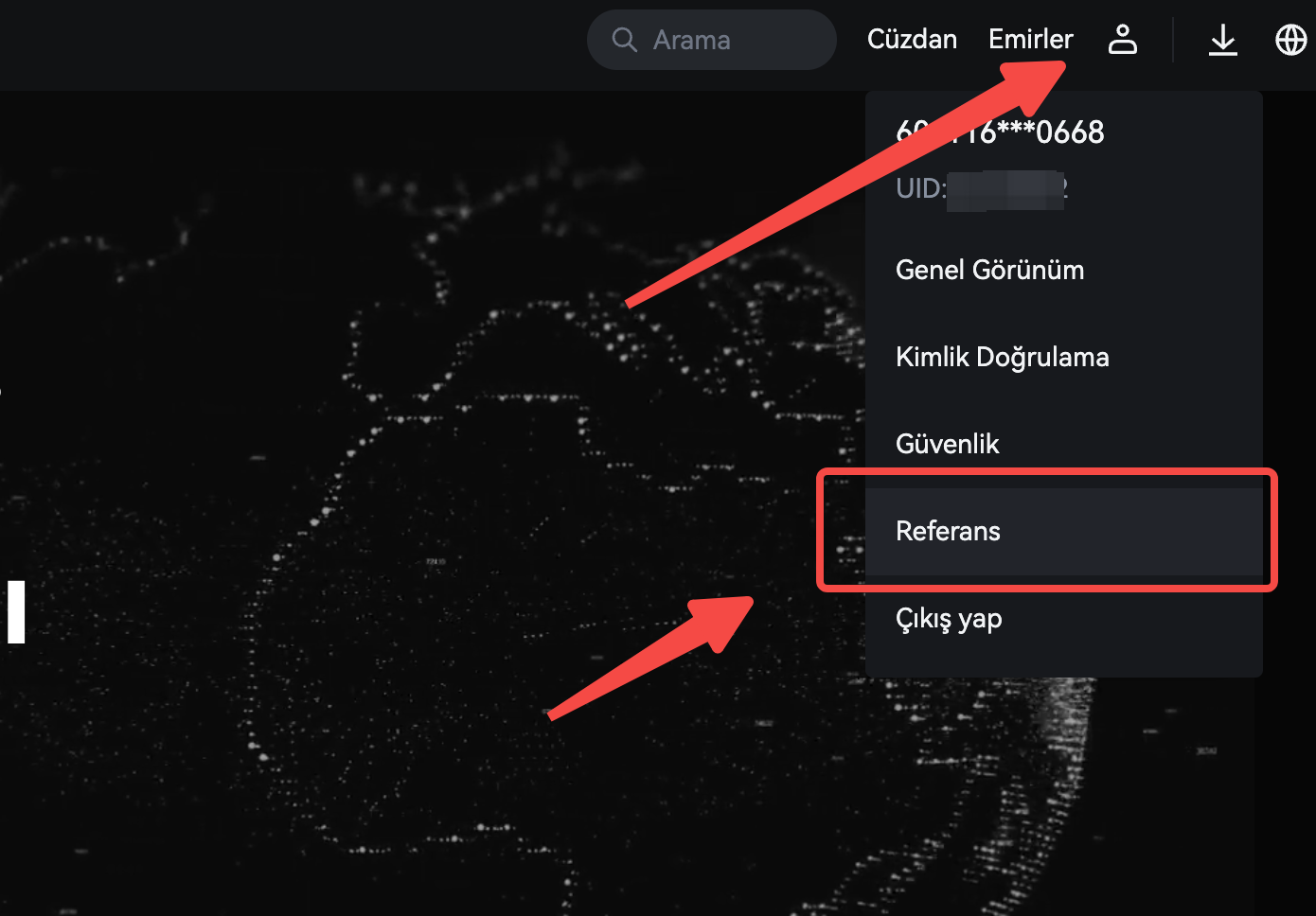Click the UID label text
The height and width of the screenshot is (916, 1316).
tap(919, 188)
